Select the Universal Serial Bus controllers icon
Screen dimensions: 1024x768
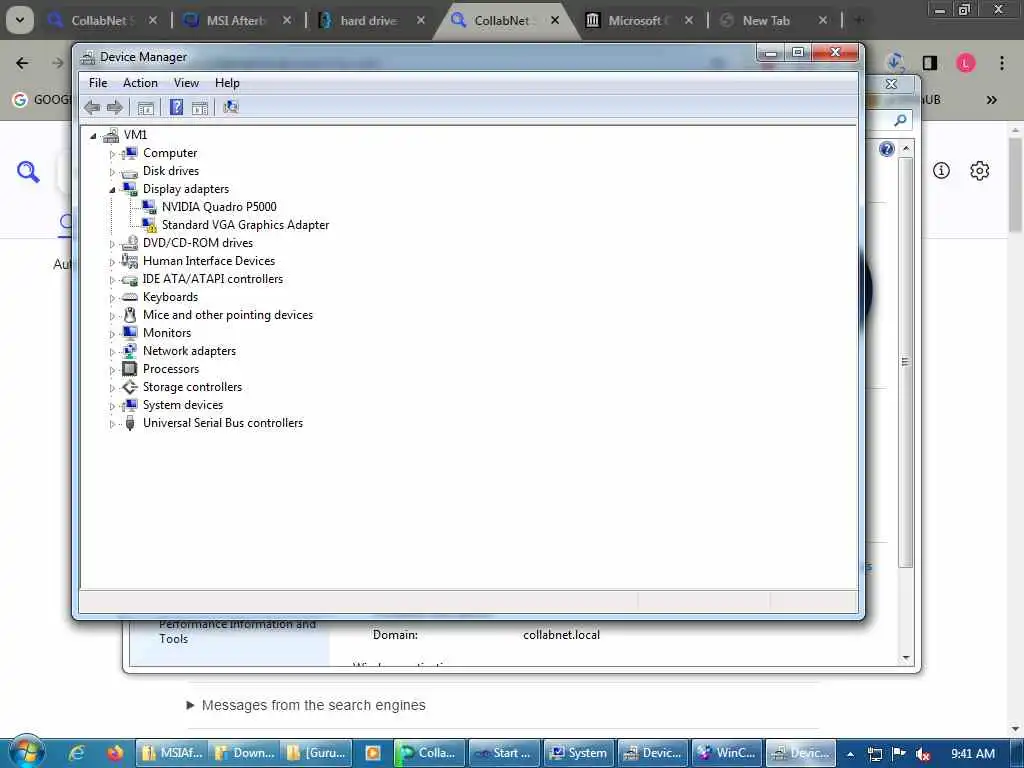[x=130, y=423]
